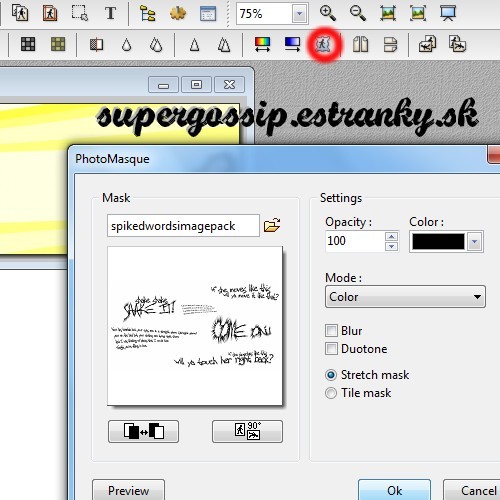Click the Cancel button
Image resolution: width=500 pixels, height=500 pixels.
[473, 490]
